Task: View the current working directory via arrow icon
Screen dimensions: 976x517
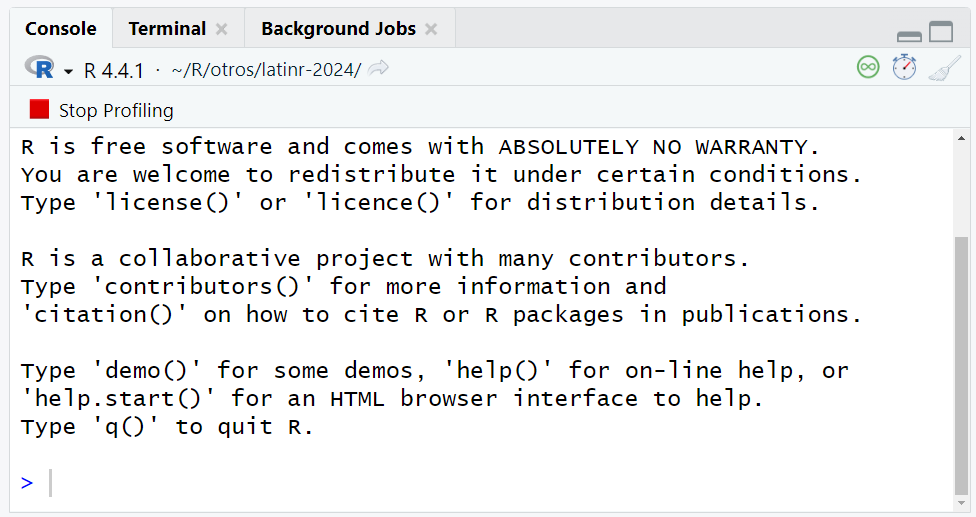Action: (378, 69)
